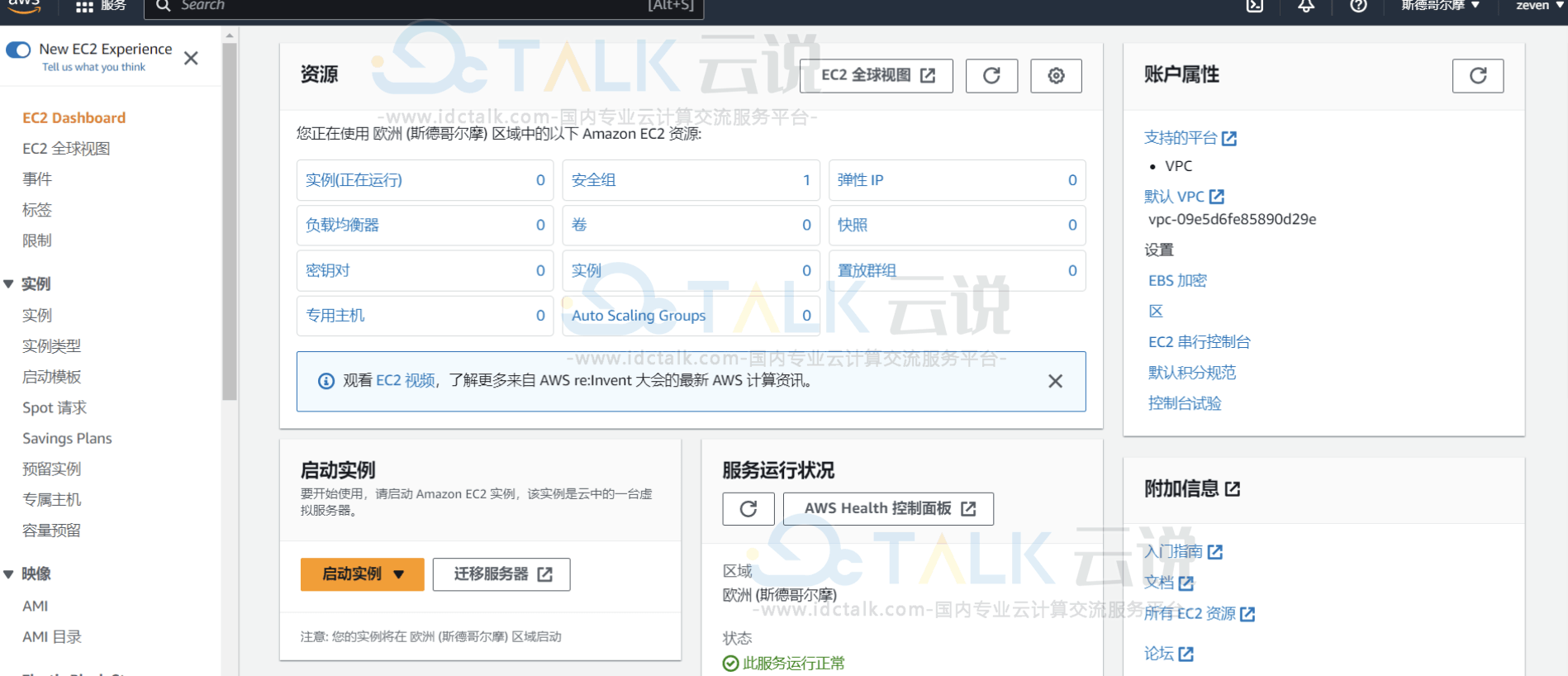Refresh the 资源 panel

[x=991, y=75]
